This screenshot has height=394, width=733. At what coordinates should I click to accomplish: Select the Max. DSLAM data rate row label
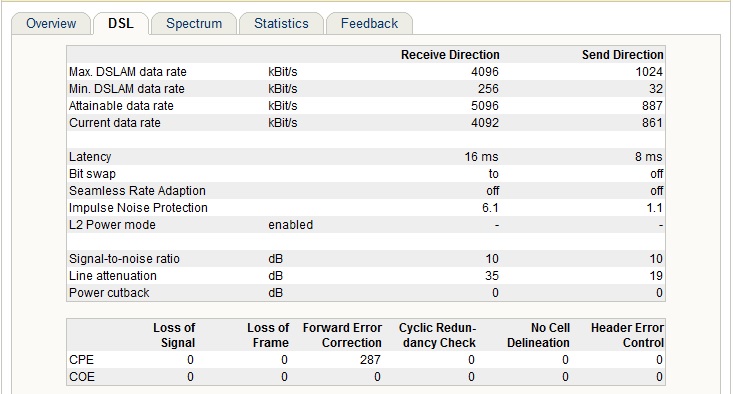[128, 72]
